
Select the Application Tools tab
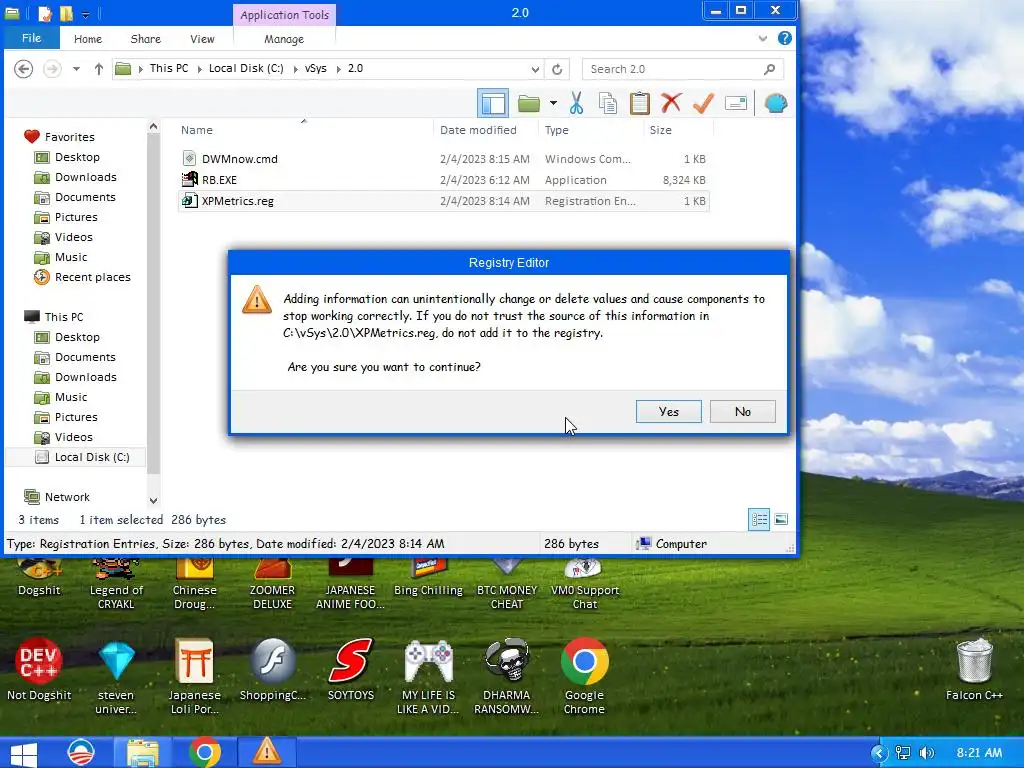tap(284, 14)
